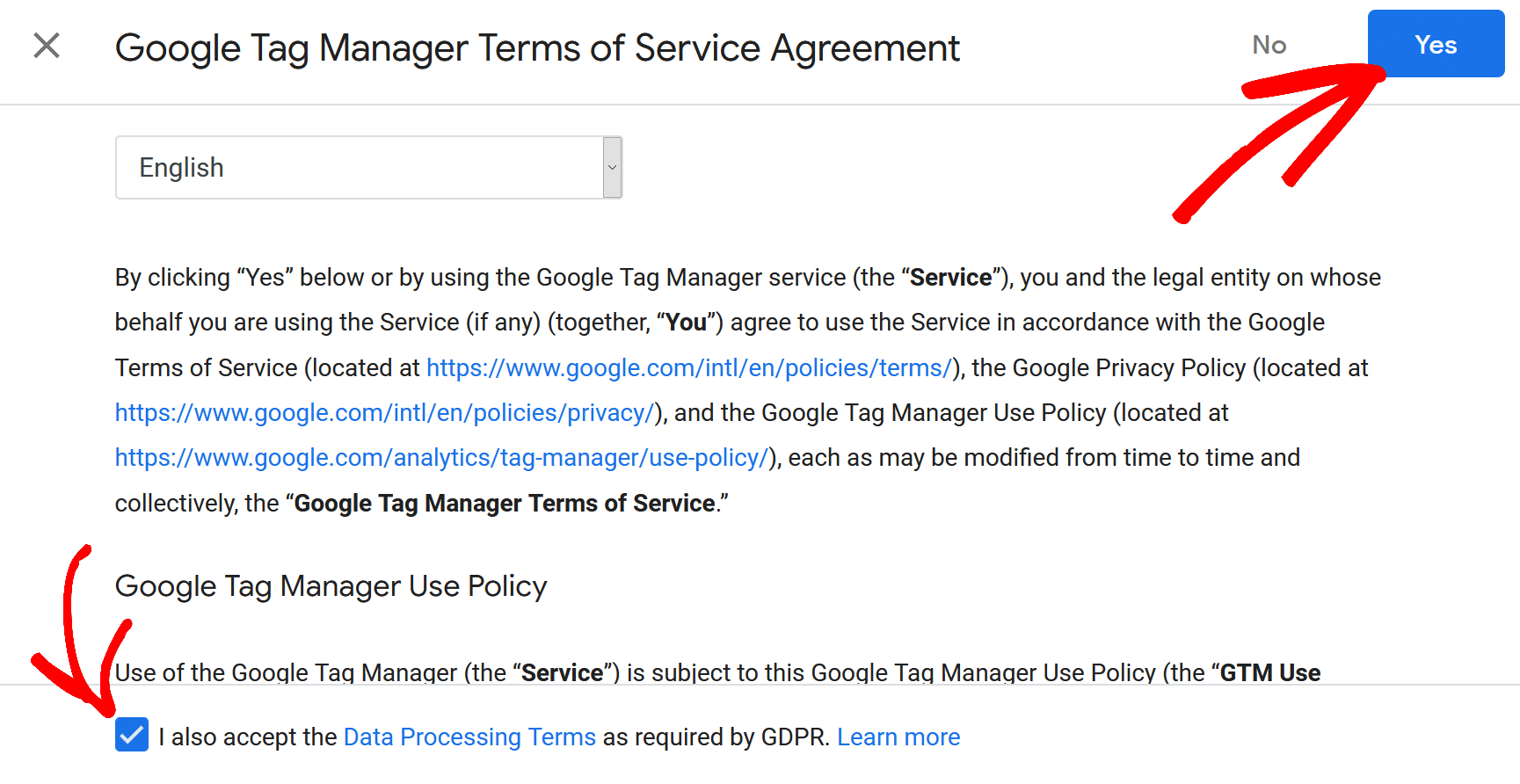Click bold "Service" in the first paragraph
The height and width of the screenshot is (784, 1520).
(x=950, y=278)
